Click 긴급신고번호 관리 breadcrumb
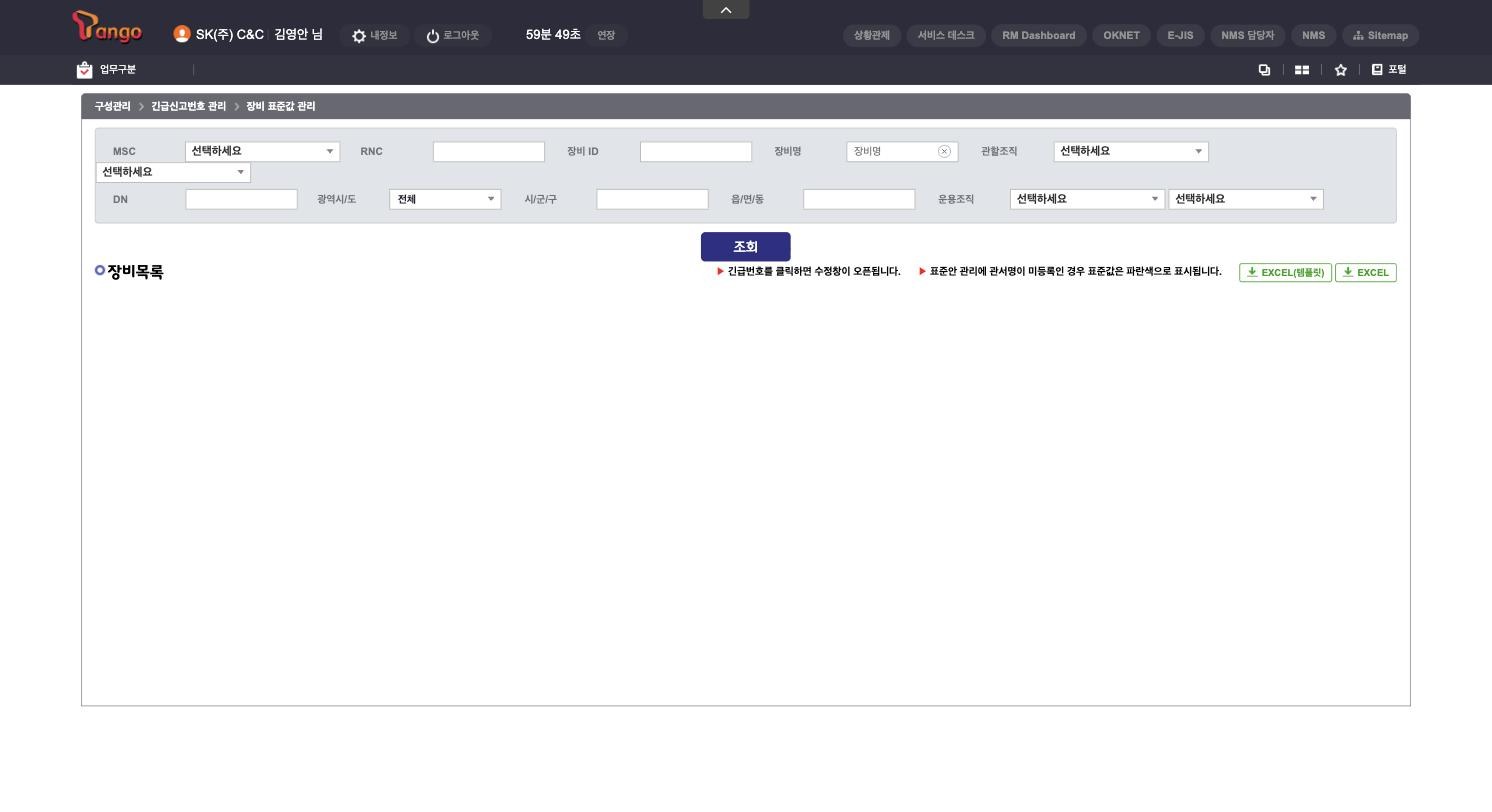 click(x=189, y=106)
